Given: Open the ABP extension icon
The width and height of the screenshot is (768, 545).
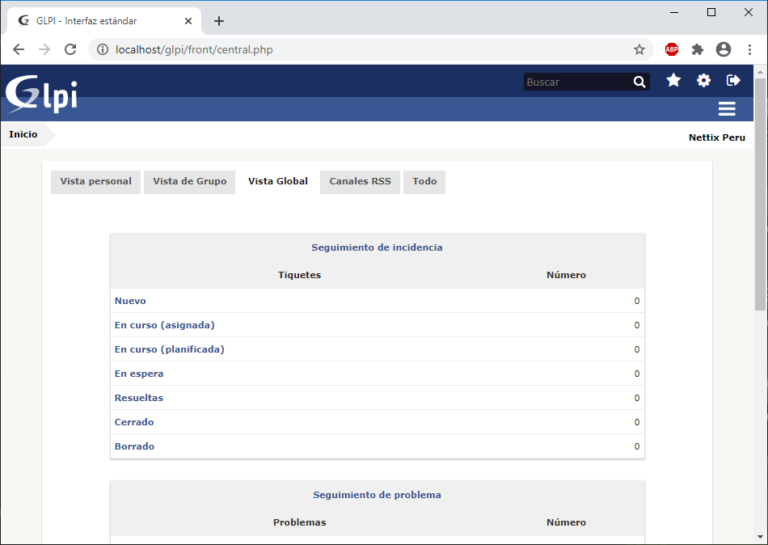Looking at the screenshot, I should coord(671,49).
